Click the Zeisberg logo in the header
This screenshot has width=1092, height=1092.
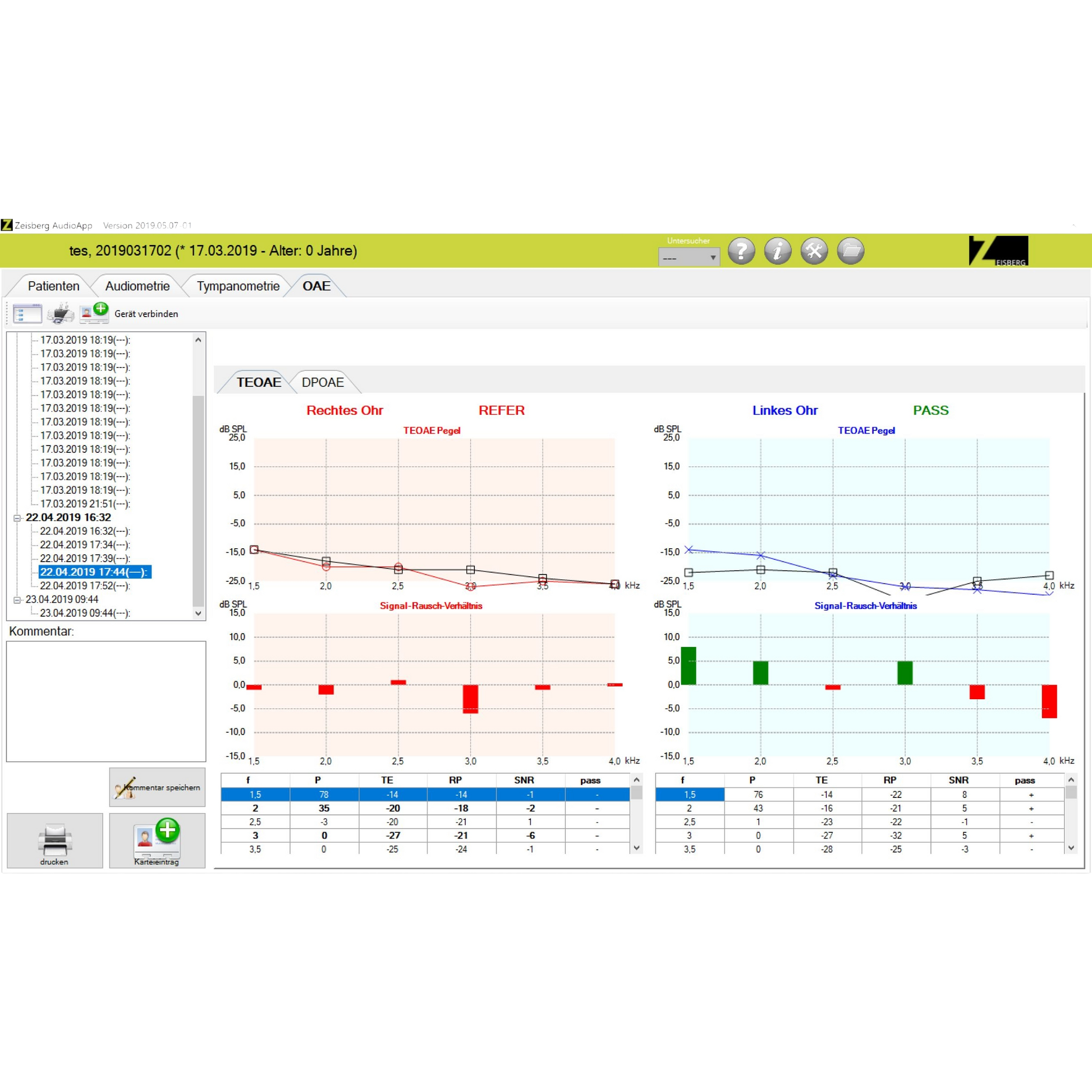(998, 251)
